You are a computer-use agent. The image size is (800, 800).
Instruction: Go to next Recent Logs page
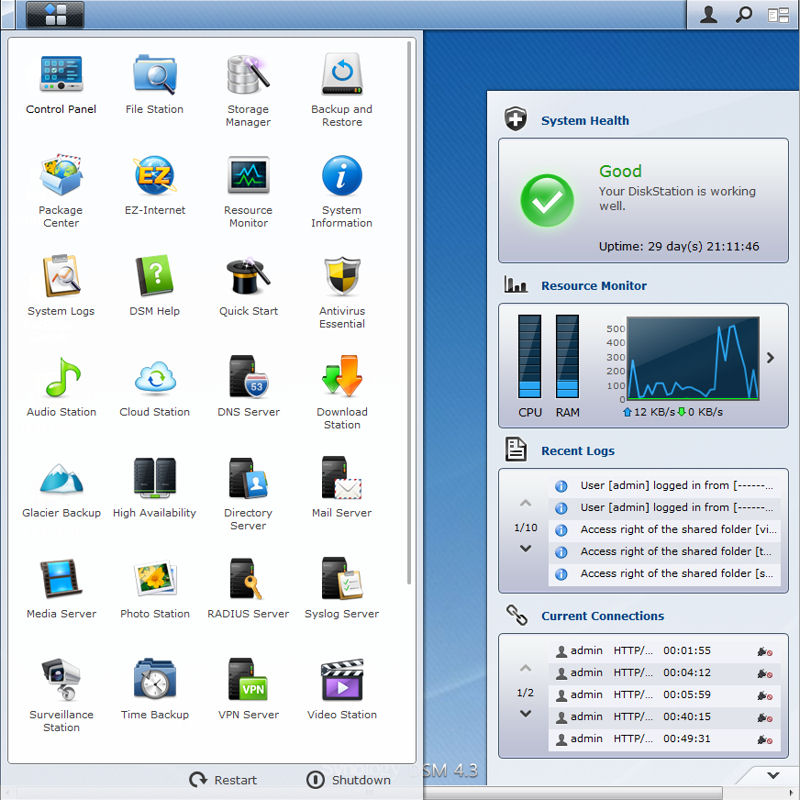coord(526,548)
